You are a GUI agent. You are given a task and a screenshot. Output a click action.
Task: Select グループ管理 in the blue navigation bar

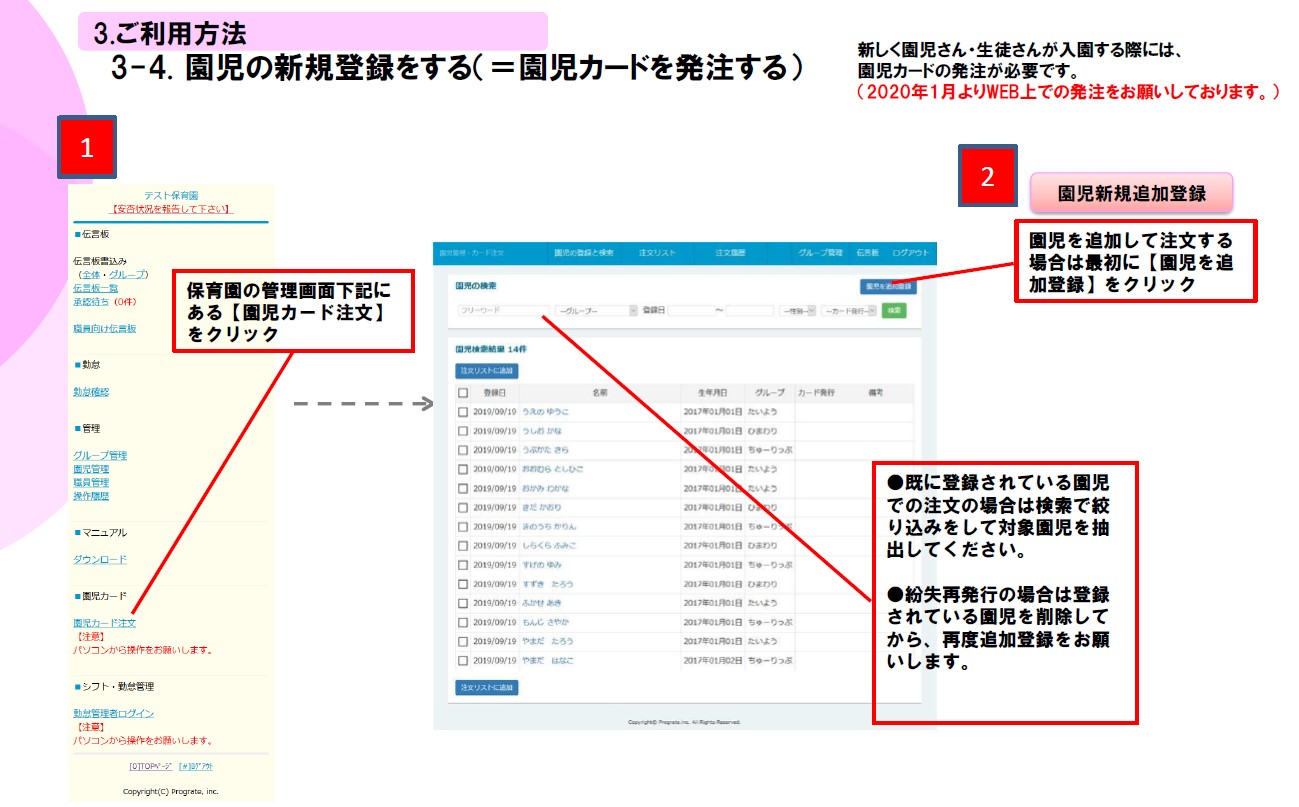[820, 253]
